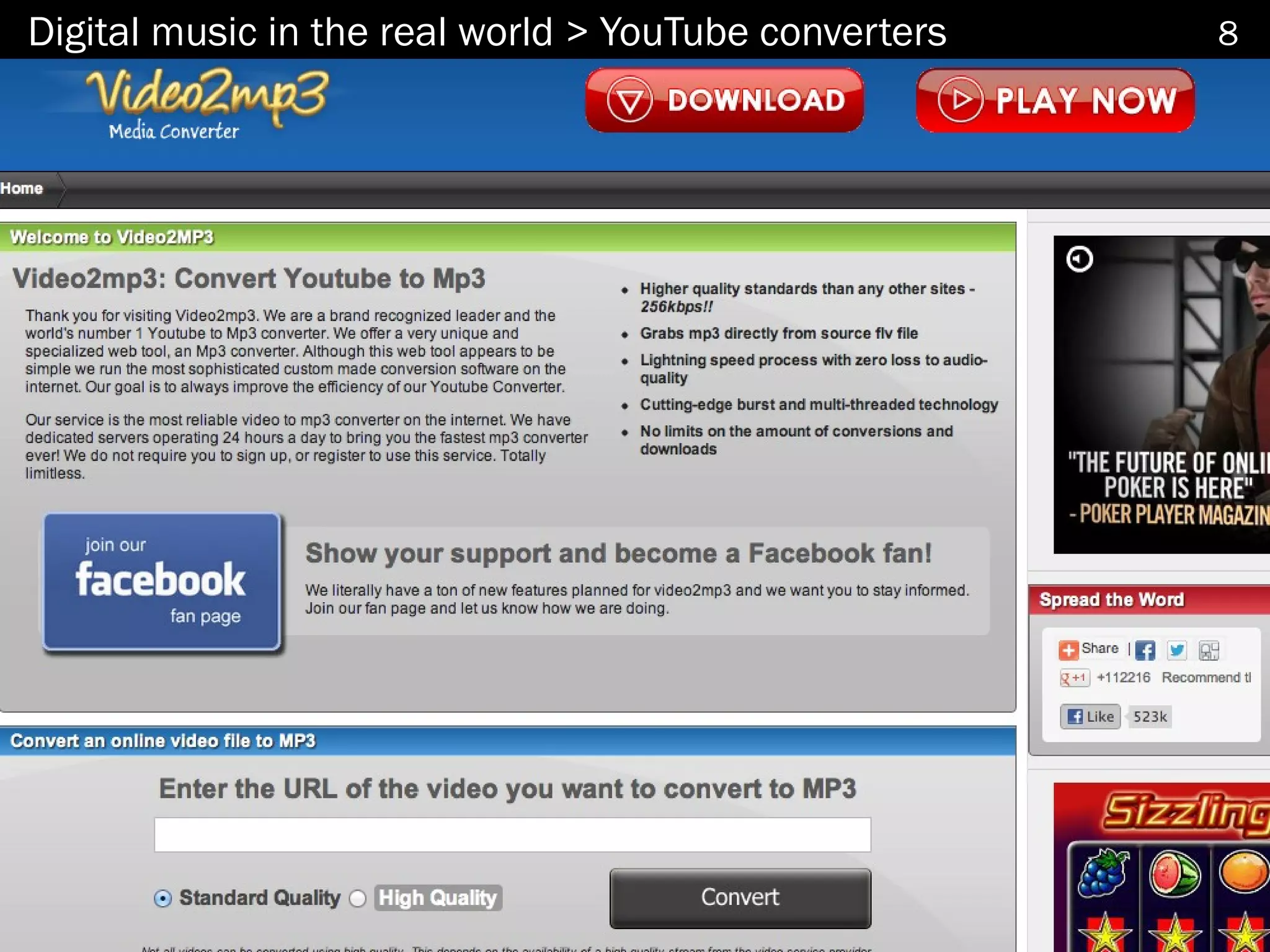The height and width of the screenshot is (952, 1270).
Task: Click the orange plus Share icon
Action: click(x=1068, y=650)
